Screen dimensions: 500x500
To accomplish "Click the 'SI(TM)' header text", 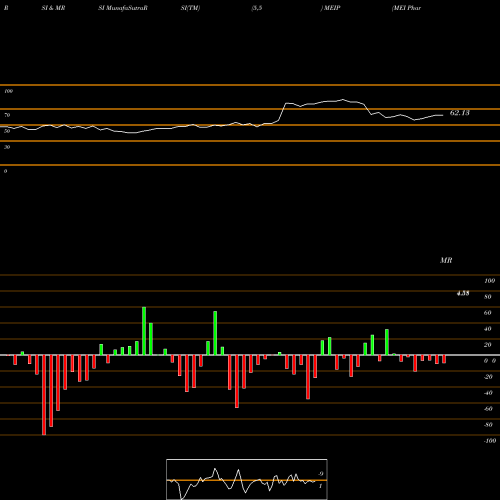I will tap(190, 8).
